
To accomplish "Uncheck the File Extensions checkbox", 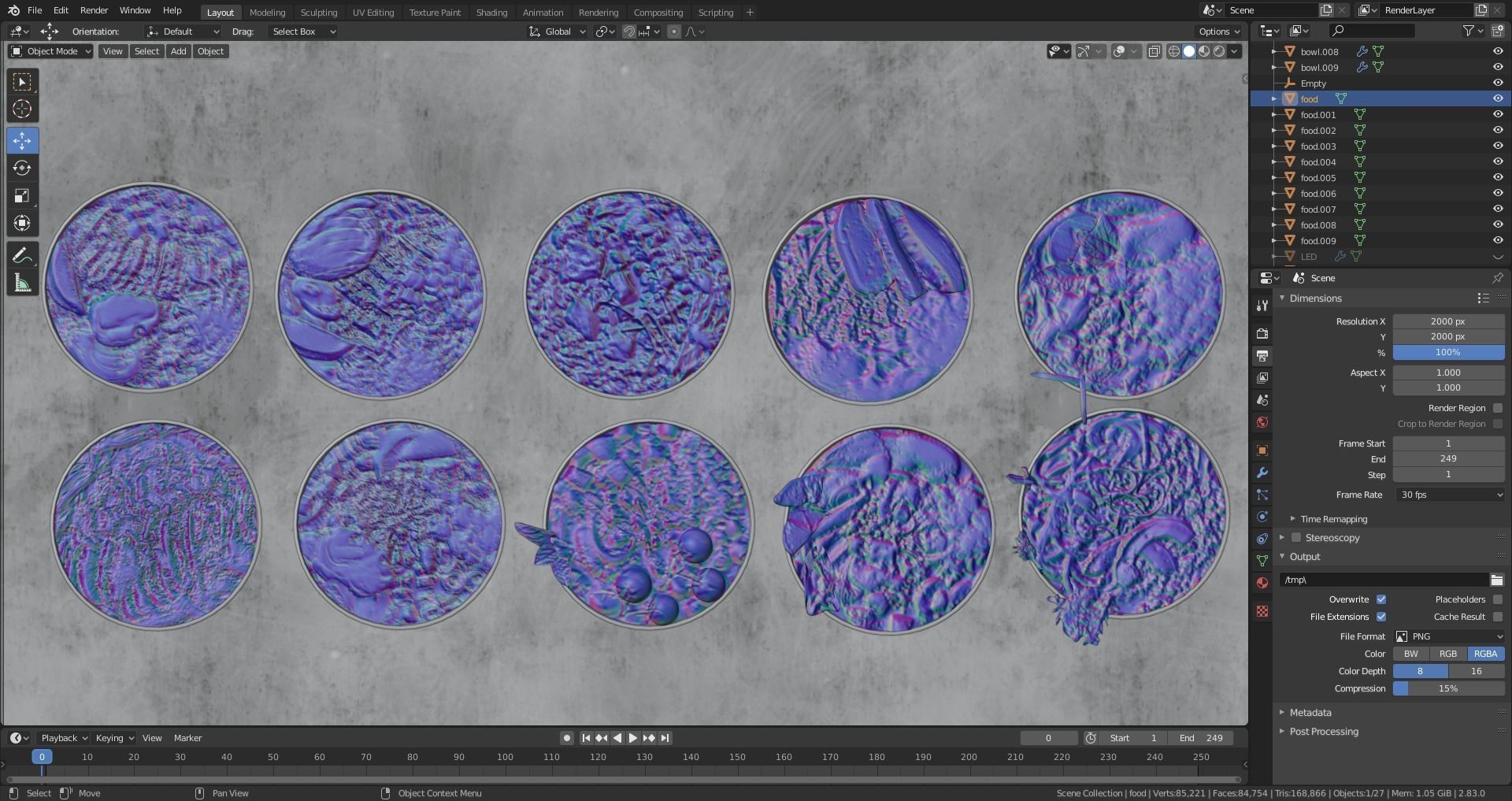I will coord(1381,617).
